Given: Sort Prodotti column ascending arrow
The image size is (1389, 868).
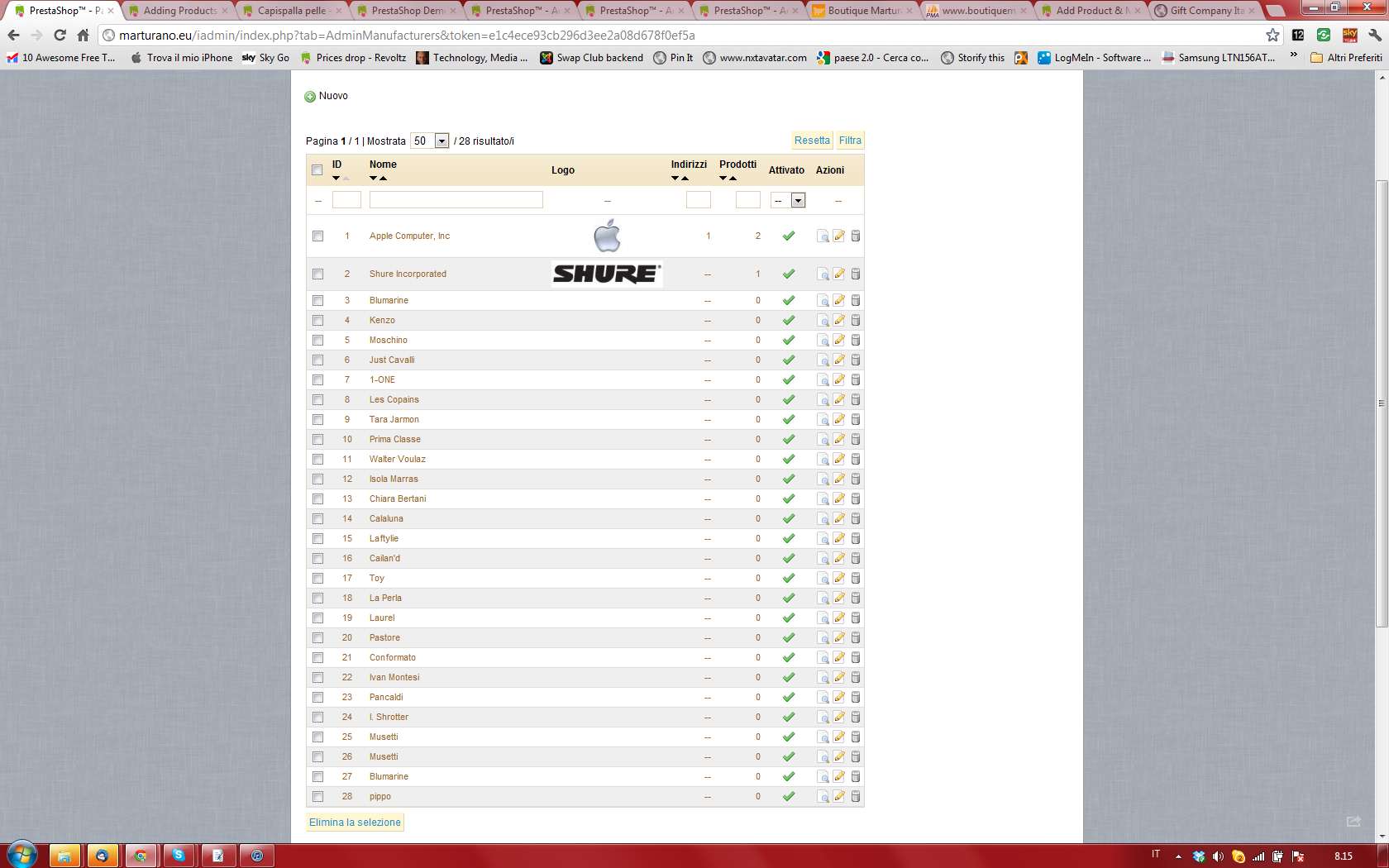Looking at the screenshot, I should coord(733,178).
